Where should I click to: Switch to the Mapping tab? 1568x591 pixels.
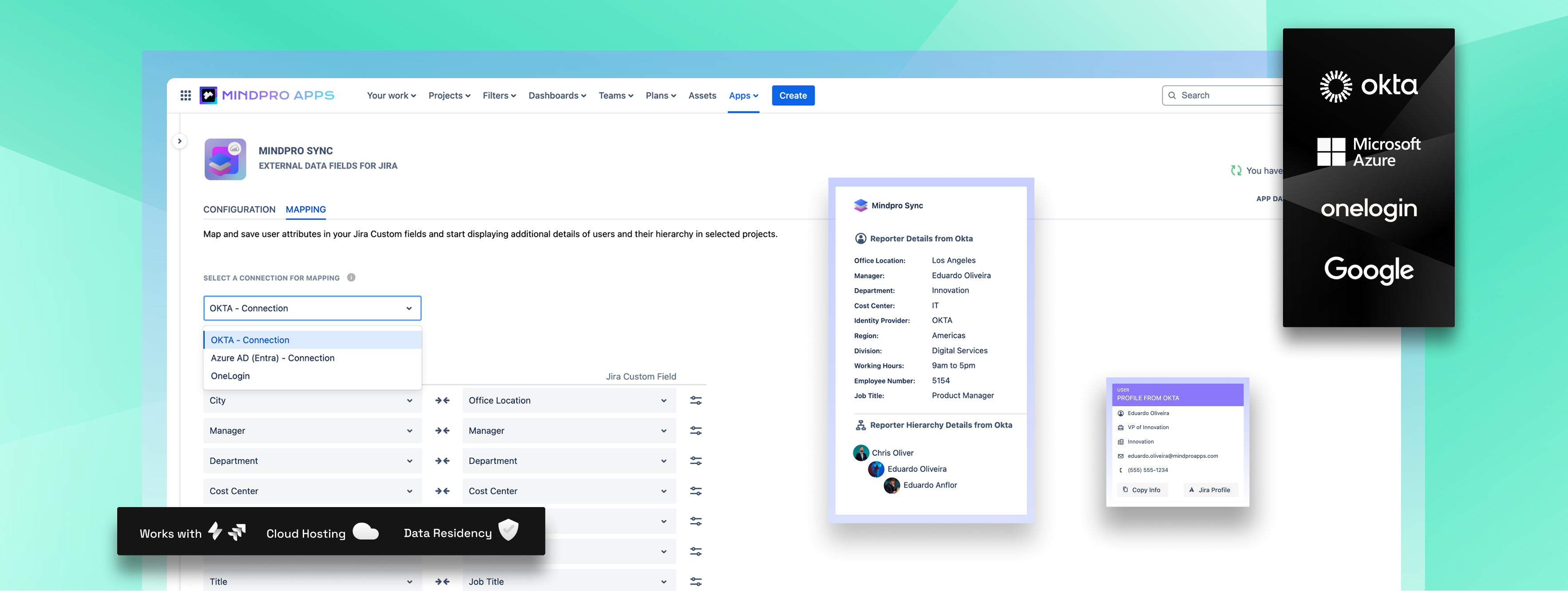(305, 210)
